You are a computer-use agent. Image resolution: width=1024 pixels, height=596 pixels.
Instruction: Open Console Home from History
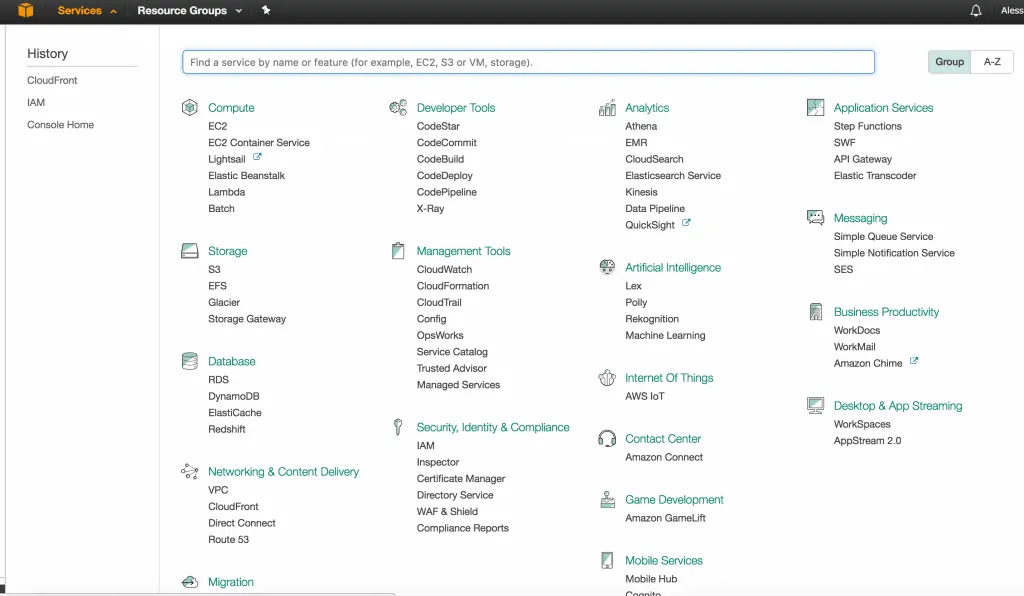tap(60, 124)
